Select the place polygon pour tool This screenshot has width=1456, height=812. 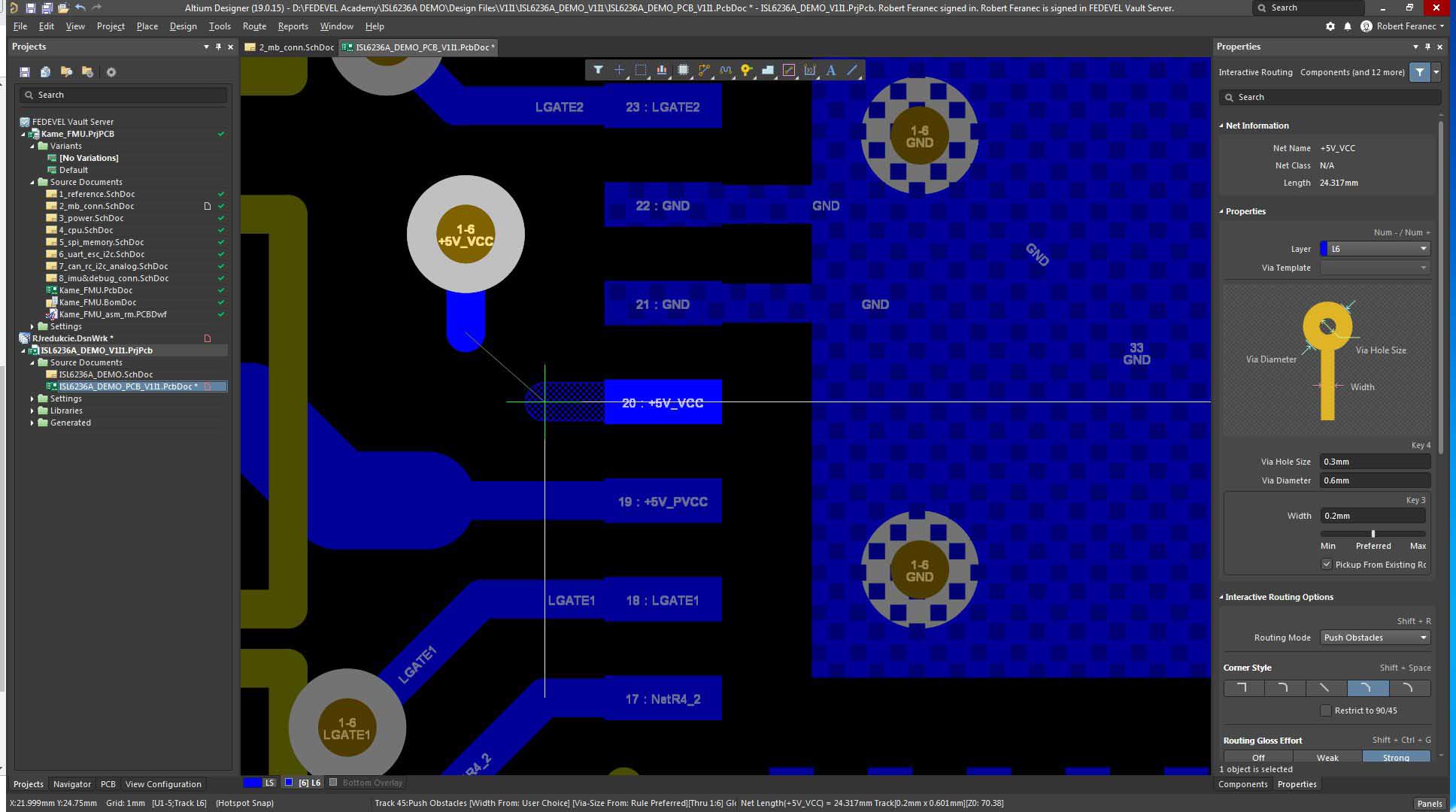pos(767,70)
